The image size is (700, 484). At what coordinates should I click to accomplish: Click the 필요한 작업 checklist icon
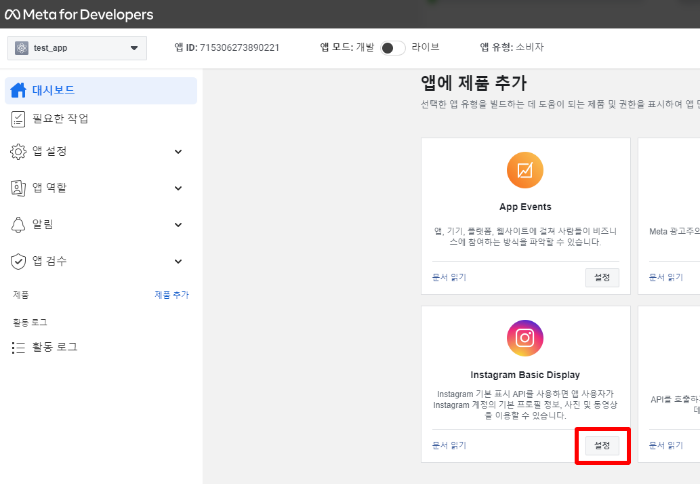pyautogui.click(x=18, y=119)
